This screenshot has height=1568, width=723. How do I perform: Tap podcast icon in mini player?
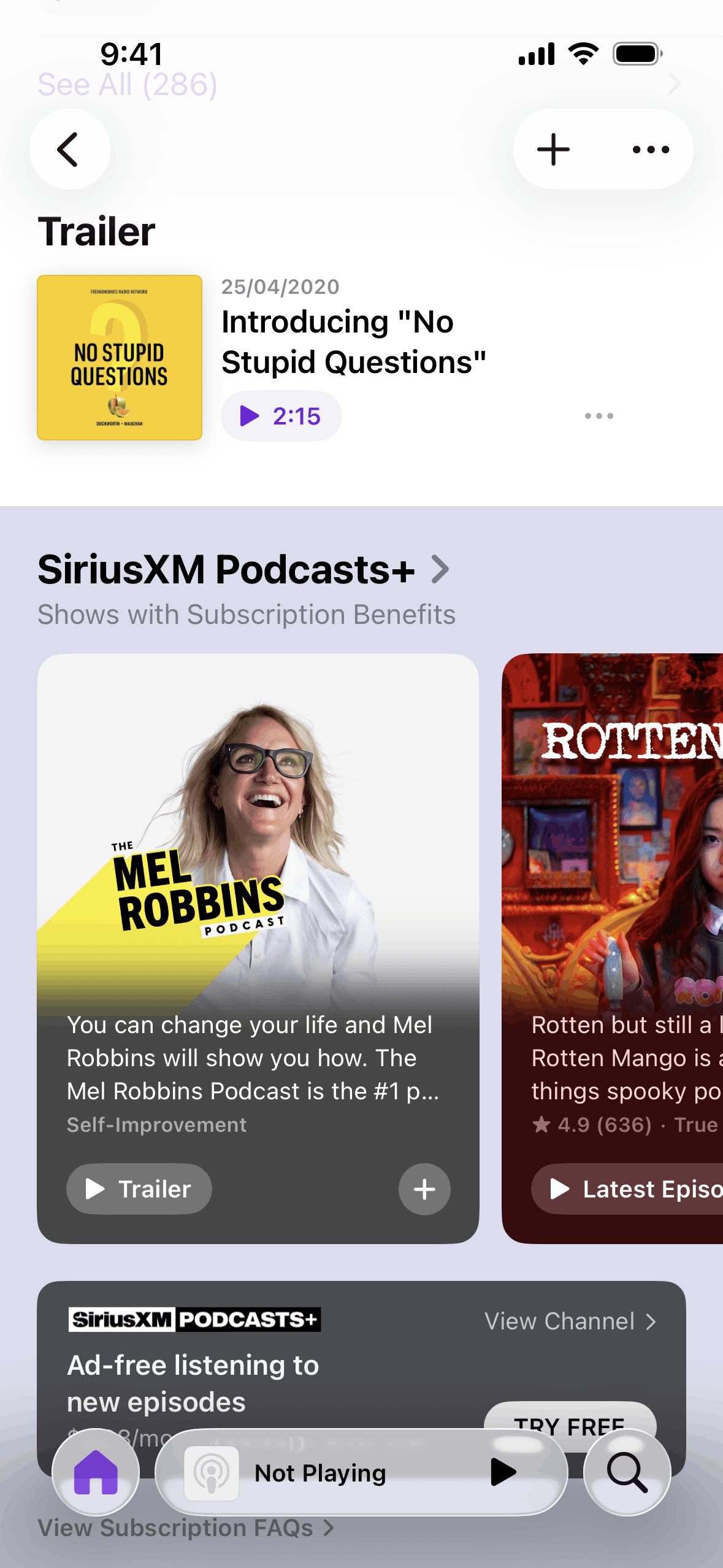212,1473
